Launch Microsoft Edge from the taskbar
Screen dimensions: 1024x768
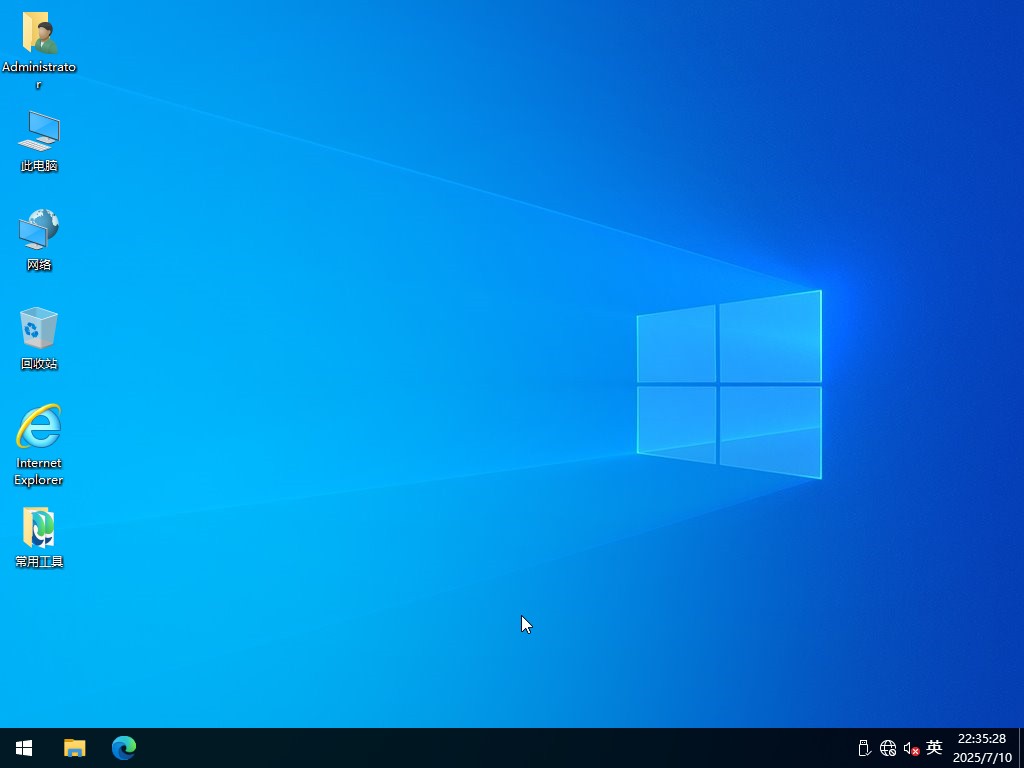pyautogui.click(x=123, y=747)
